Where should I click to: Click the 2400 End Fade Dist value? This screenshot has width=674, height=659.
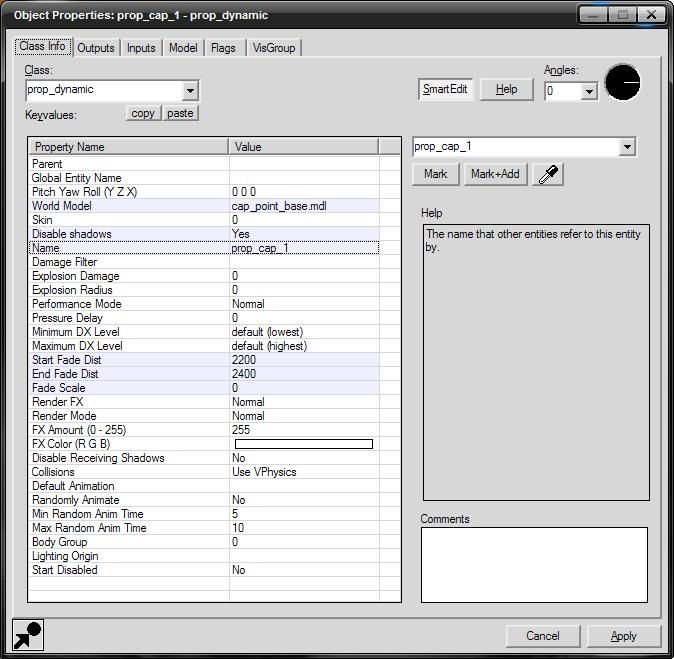(x=244, y=374)
